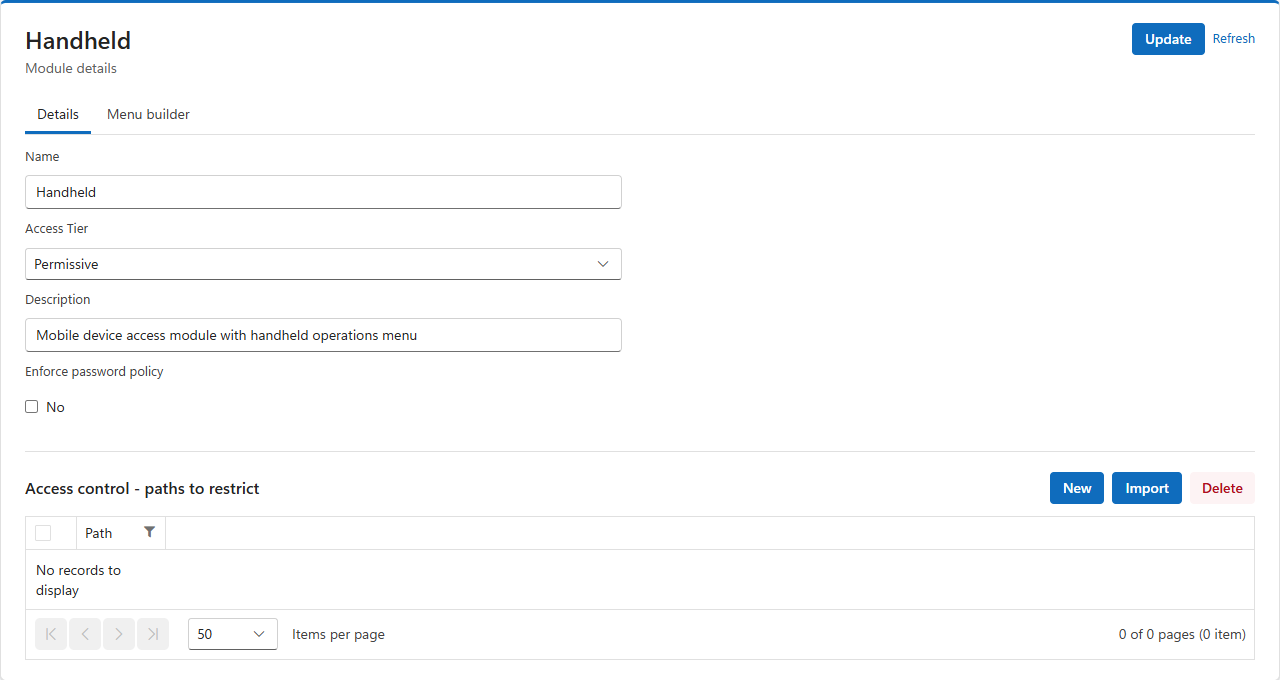
Task: Click the Path column filter icon
Action: (149, 532)
